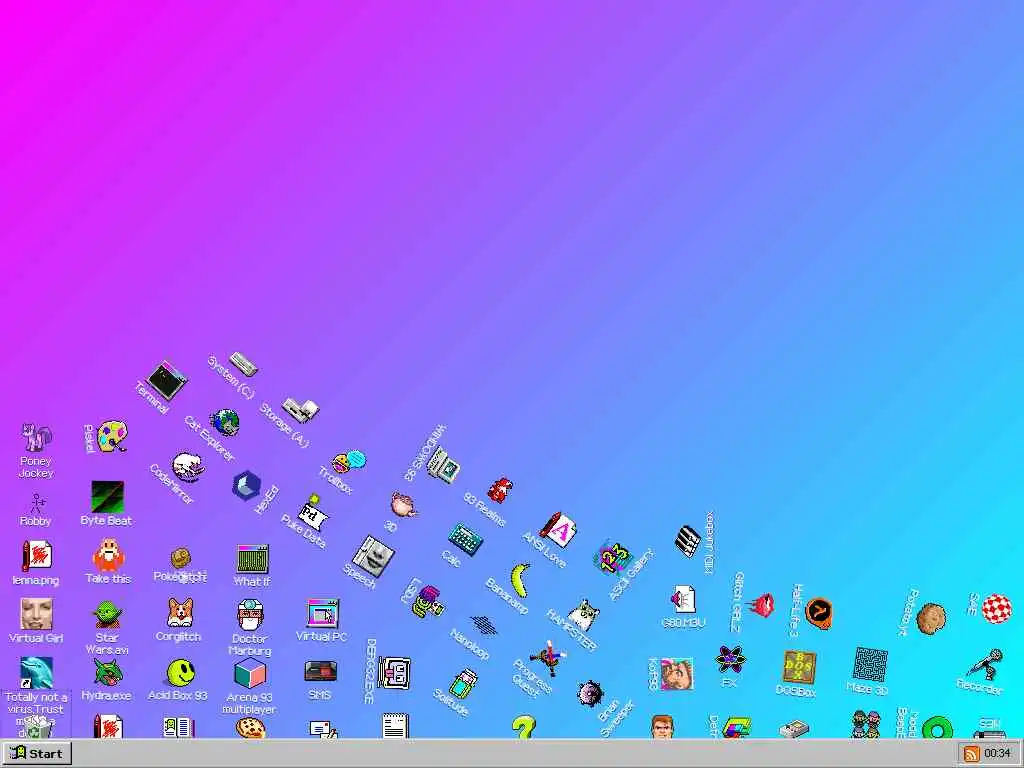1024x768 pixels.
Task: Launch Half-Life 3 lambda icon
Action: (819, 613)
